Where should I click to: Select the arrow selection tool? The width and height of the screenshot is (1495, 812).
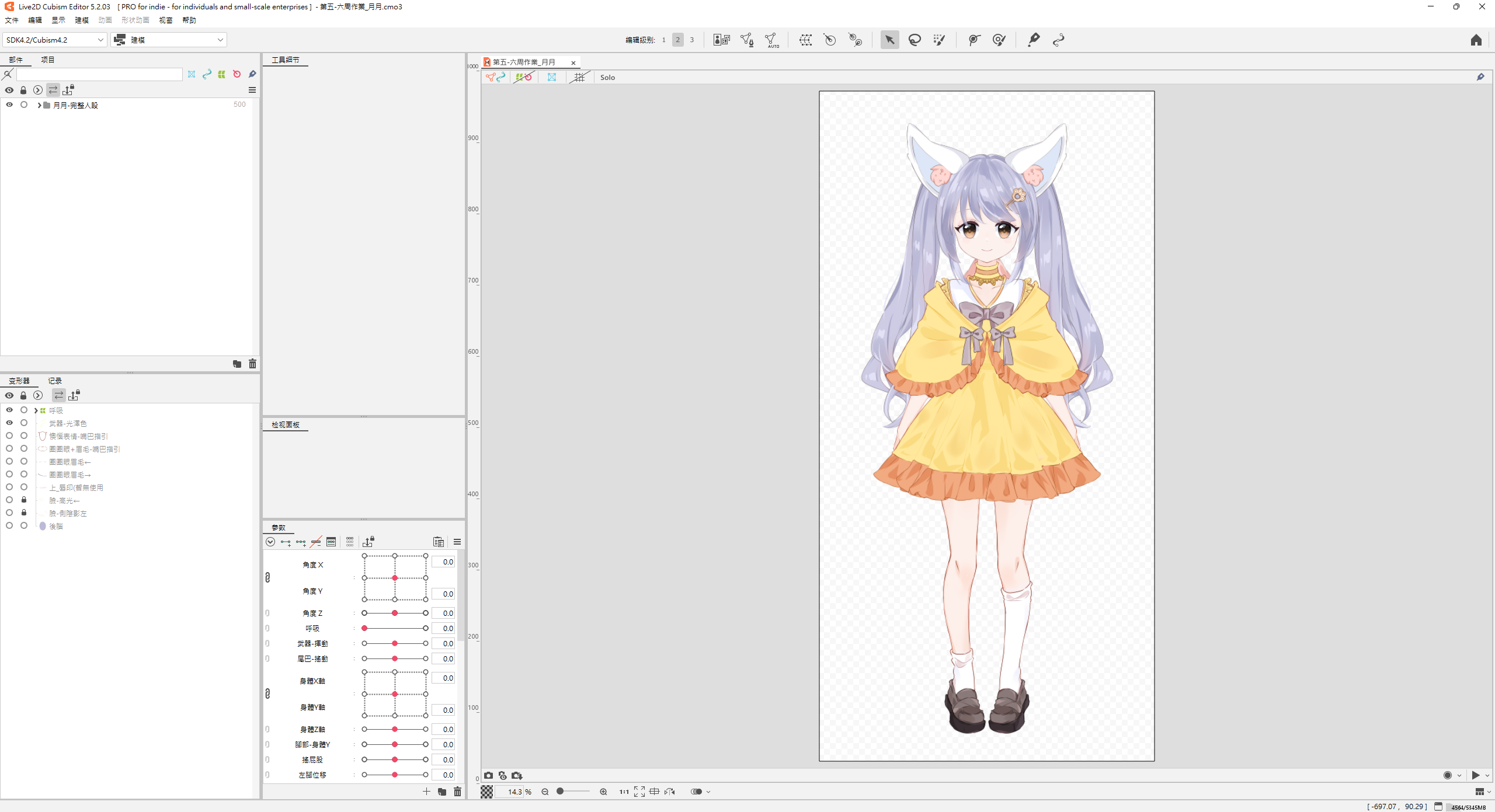pyautogui.click(x=889, y=40)
